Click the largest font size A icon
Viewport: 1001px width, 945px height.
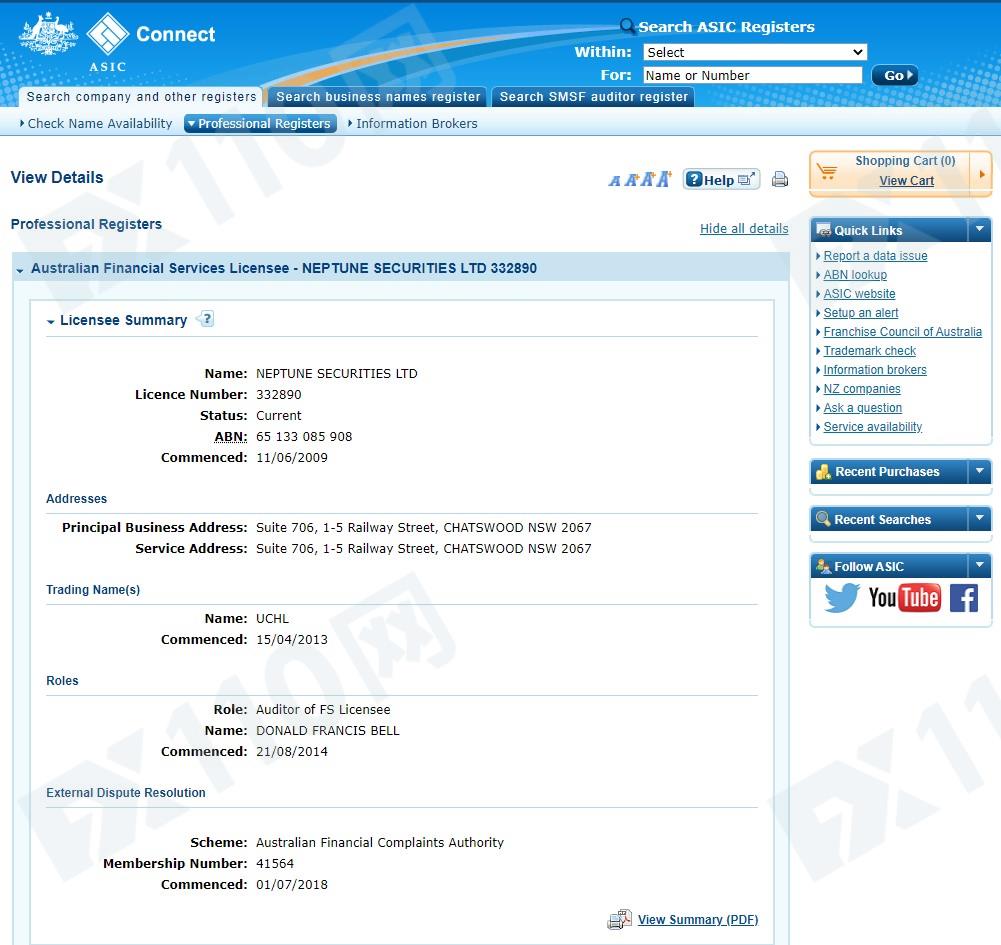tap(665, 179)
